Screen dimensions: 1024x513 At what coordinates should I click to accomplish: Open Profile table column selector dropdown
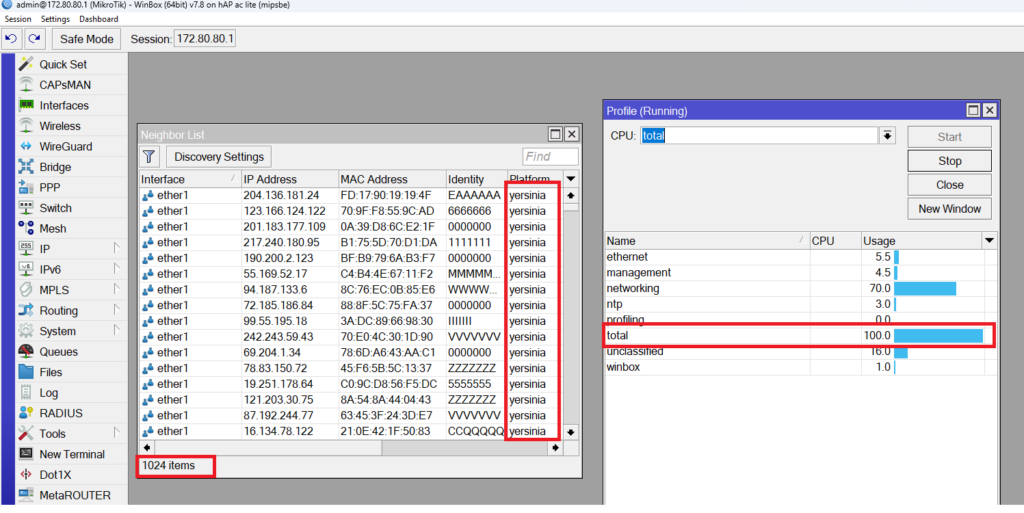(989, 241)
